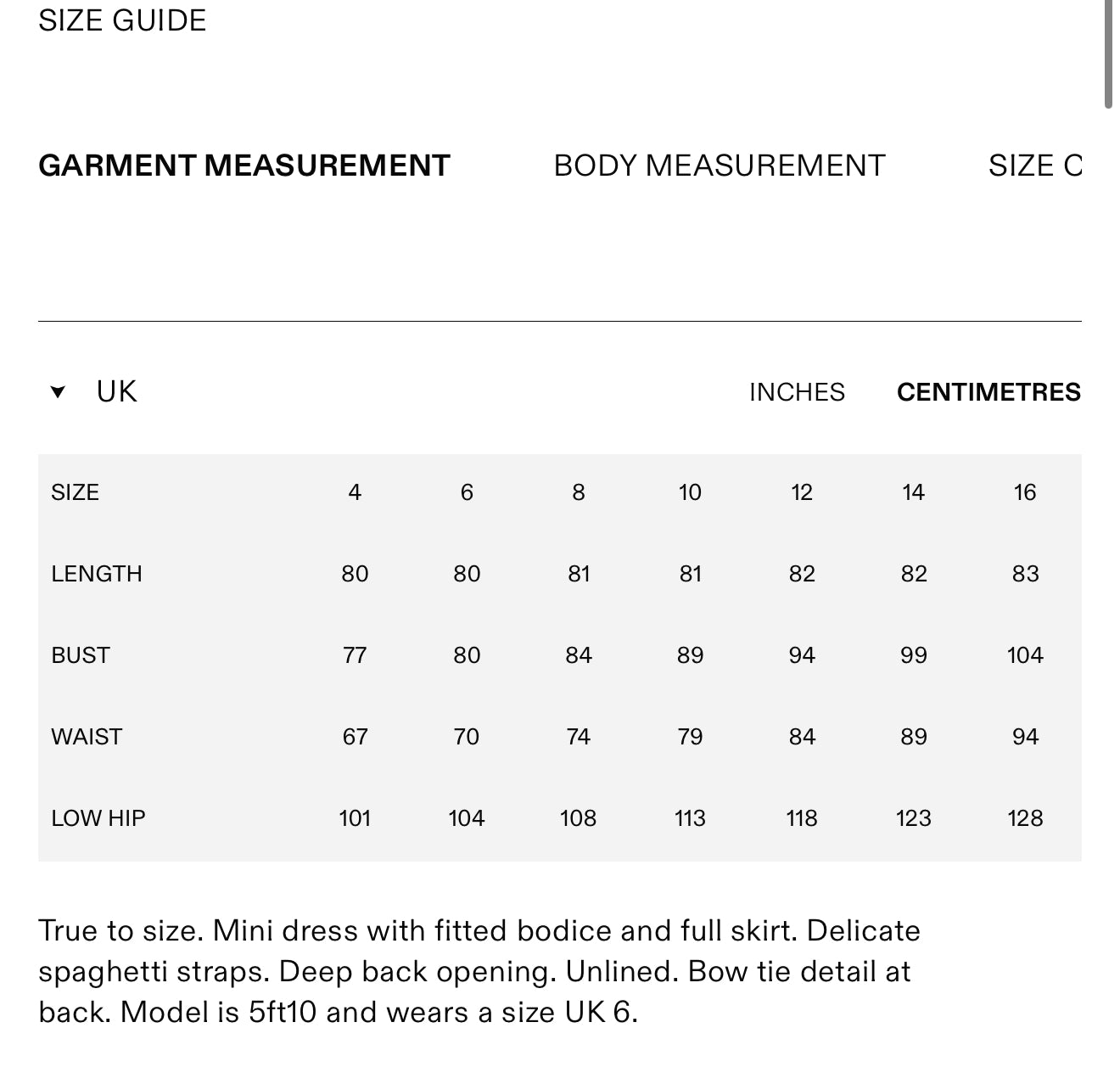Click the bust value 104 for size 16

point(1025,655)
